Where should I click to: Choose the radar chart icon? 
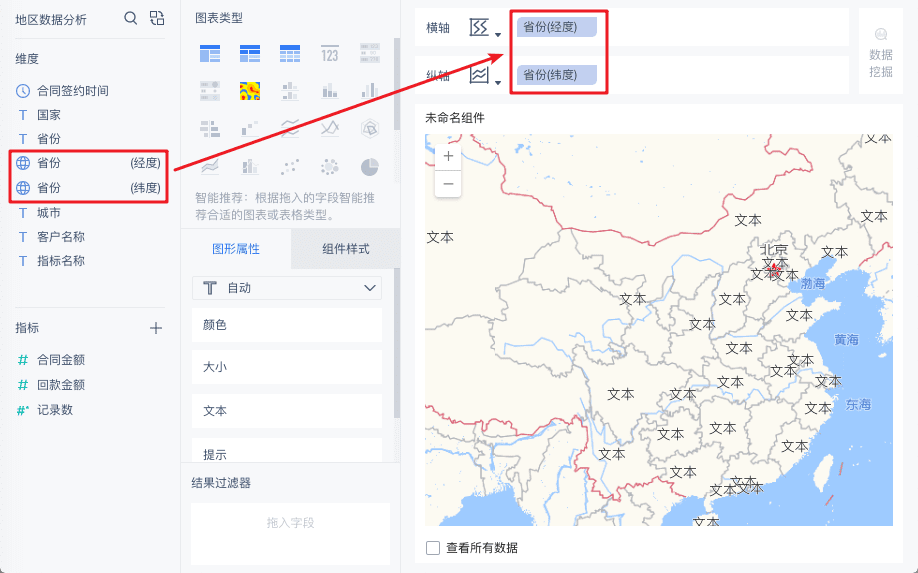click(369, 129)
